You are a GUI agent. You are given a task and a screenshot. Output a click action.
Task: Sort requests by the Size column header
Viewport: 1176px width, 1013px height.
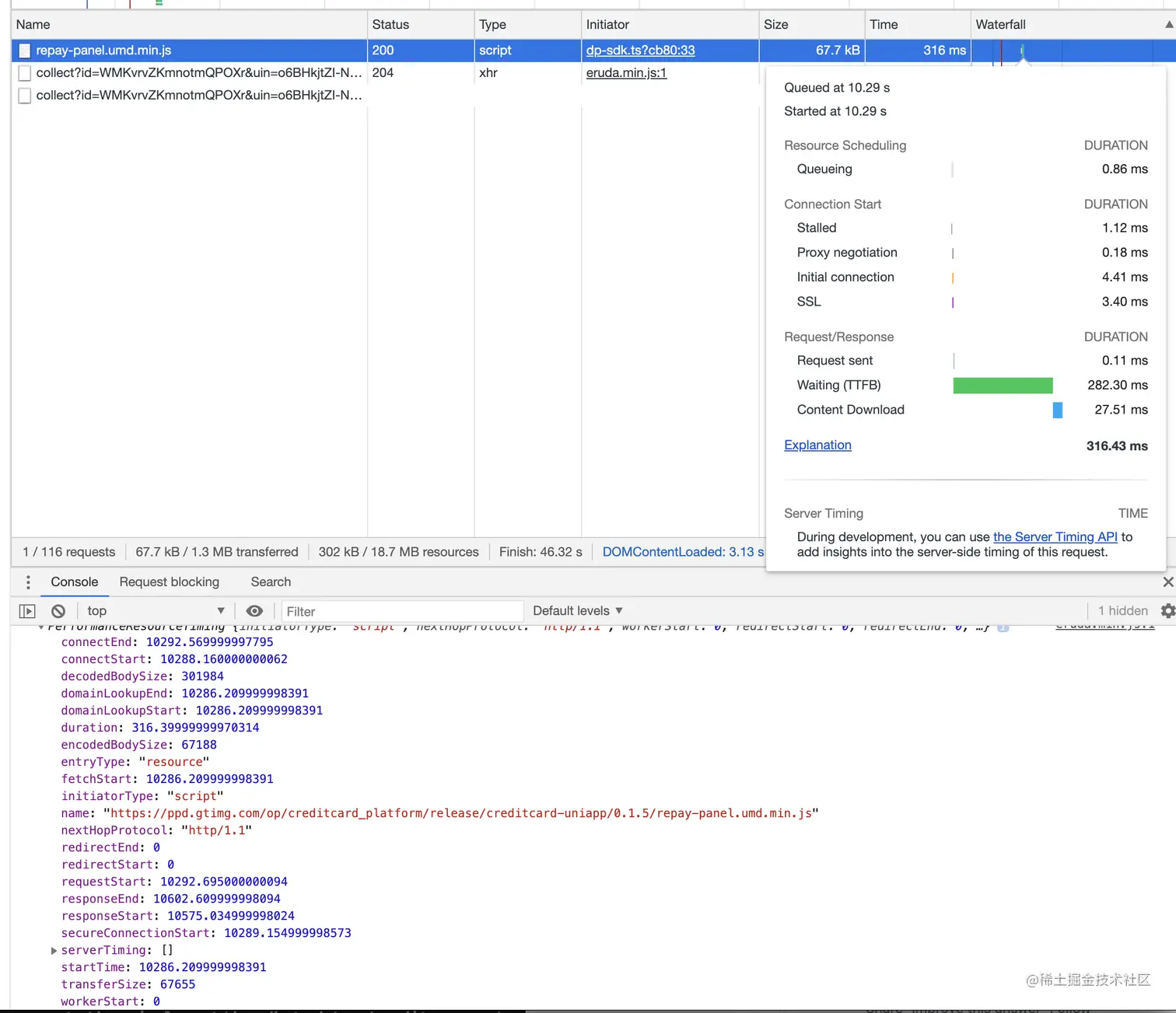pos(812,25)
